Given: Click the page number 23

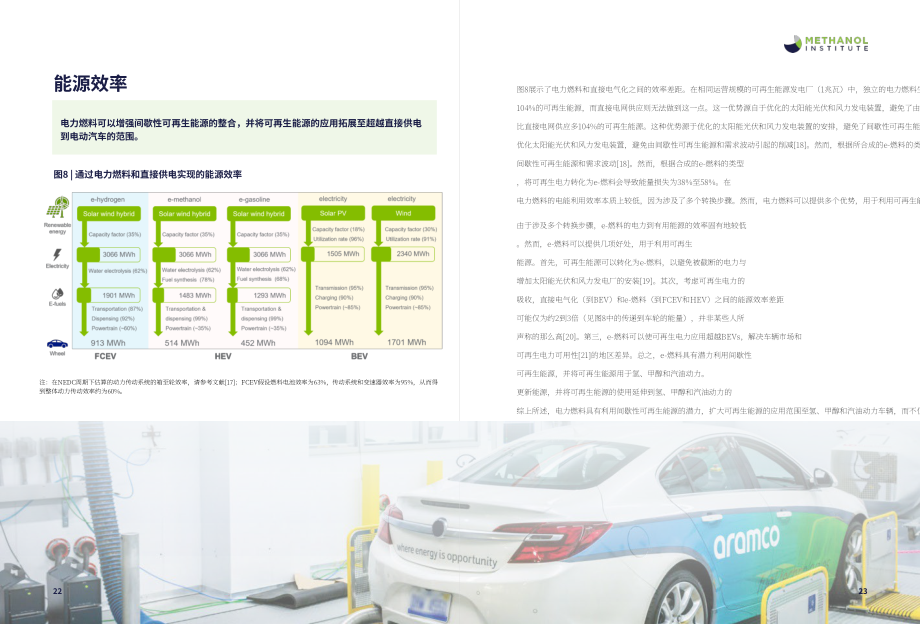Looking at the screenshot, I should pos(863,591).
